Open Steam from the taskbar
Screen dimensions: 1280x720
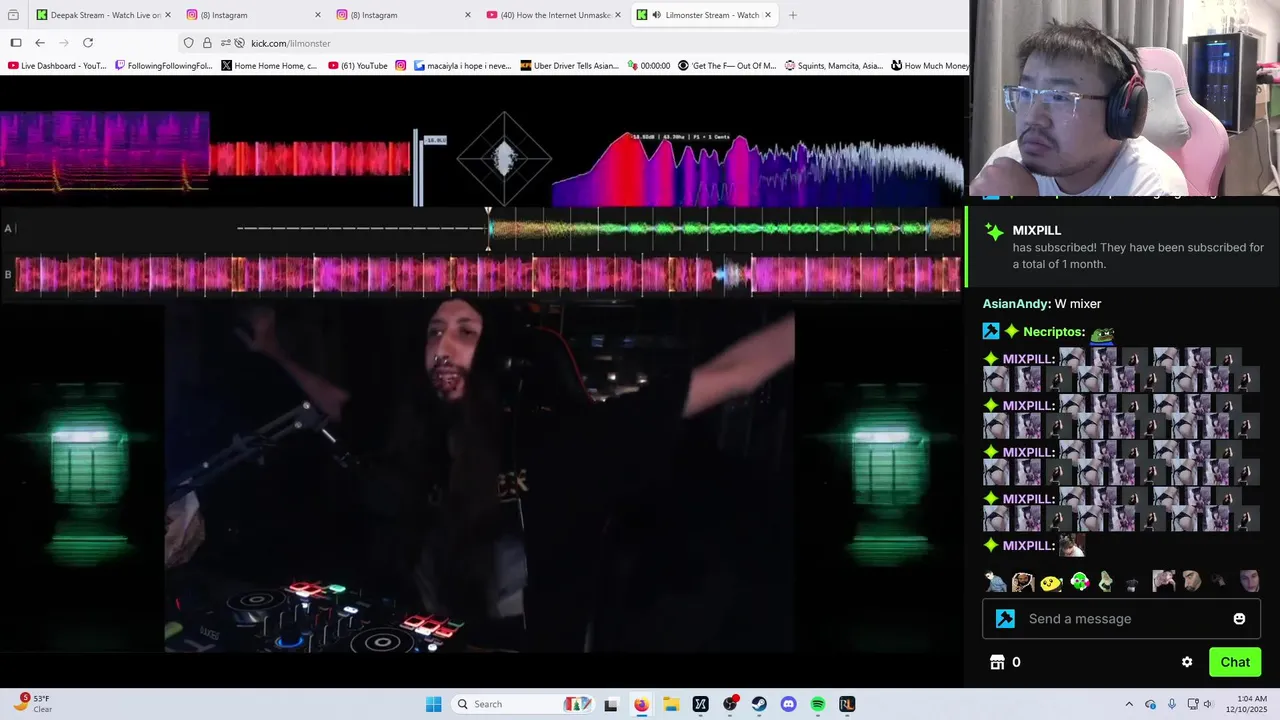[x=759, y=704]
